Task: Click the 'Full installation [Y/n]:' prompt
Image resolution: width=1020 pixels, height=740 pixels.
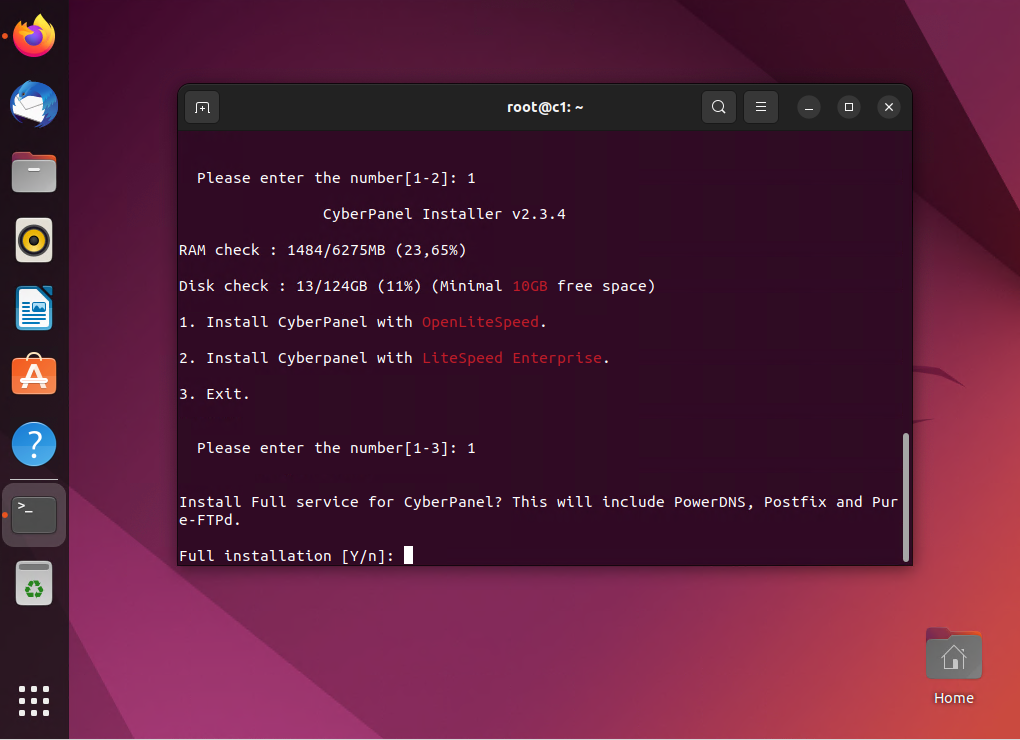Action: click(x=287, y=556)
